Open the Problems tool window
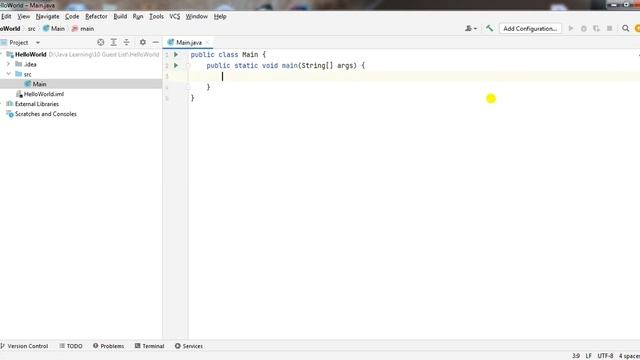The image size is (640, 360). (108, 346)
